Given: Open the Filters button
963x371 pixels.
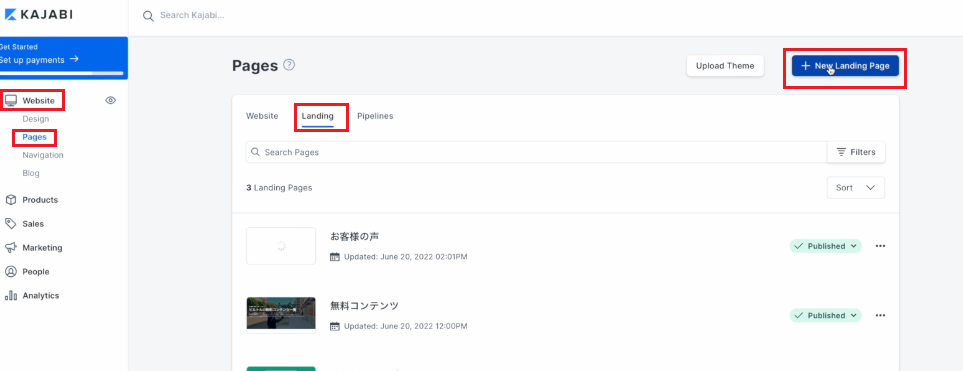Looking at the screenshot, I should (x=856, y=152).
